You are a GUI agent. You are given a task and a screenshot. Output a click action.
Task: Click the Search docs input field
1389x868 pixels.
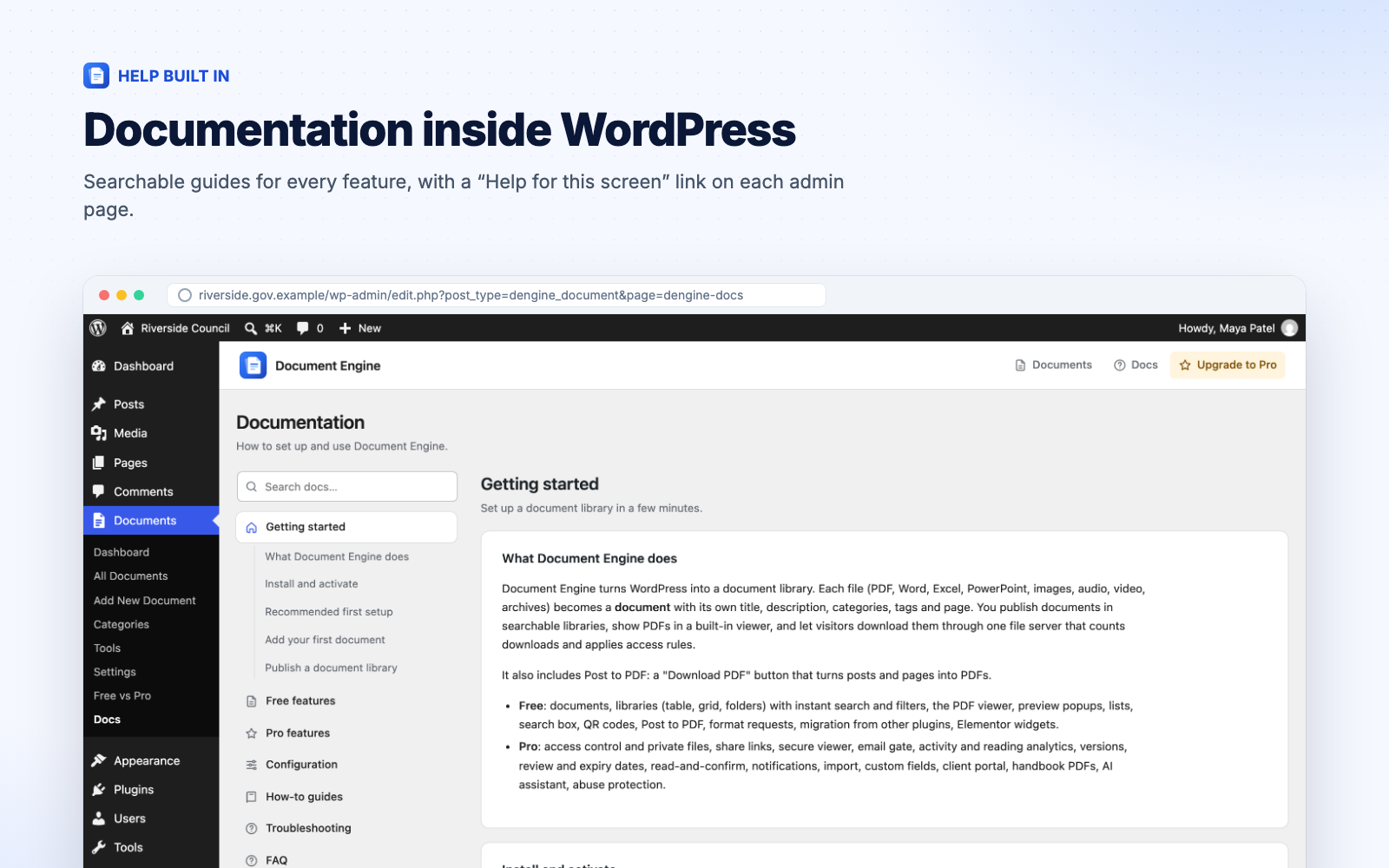(x=347, y=487)
